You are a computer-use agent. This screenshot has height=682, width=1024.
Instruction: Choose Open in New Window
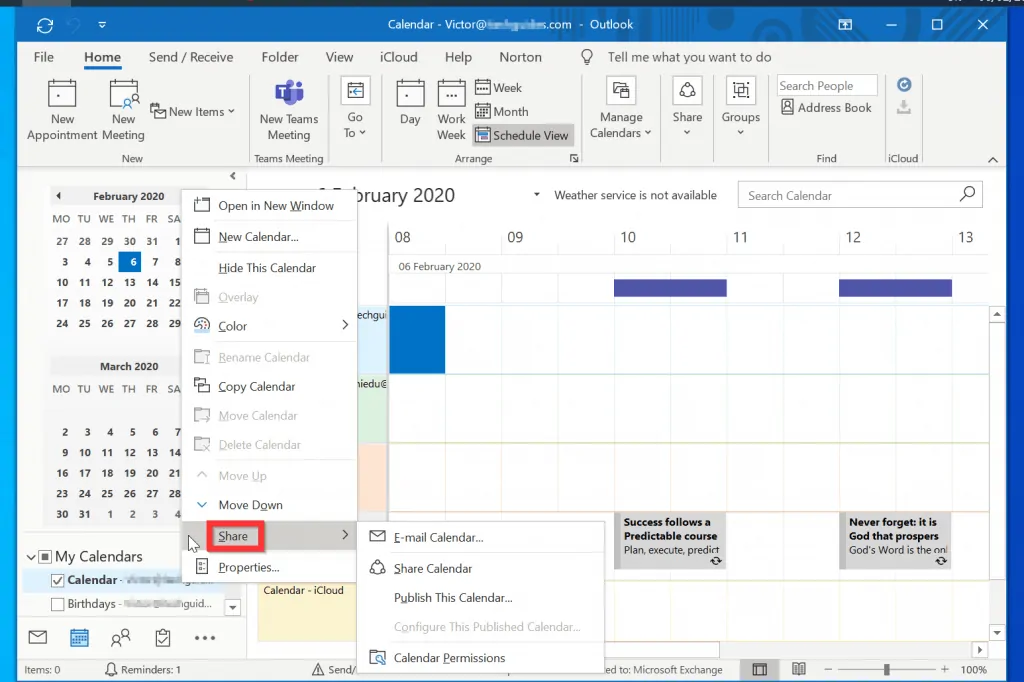[x=270, y=206]
